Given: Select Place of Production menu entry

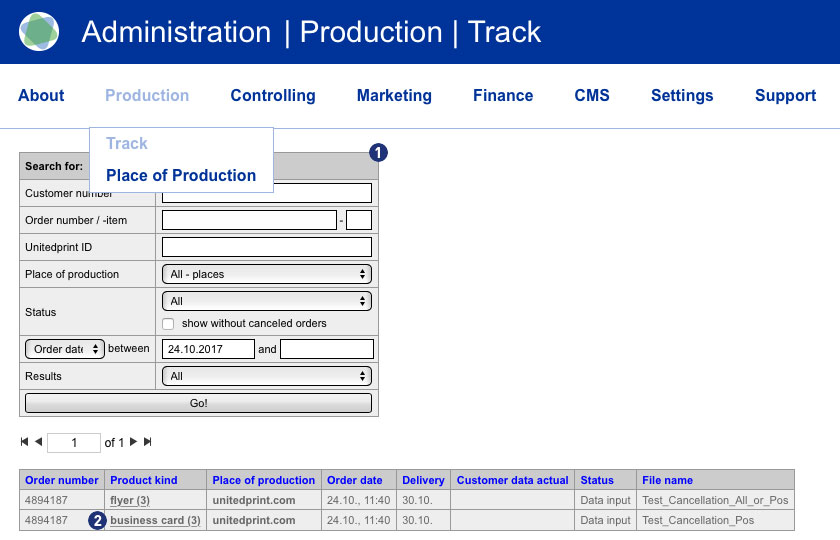Looking at the screenshot, I should coord(181,175).
